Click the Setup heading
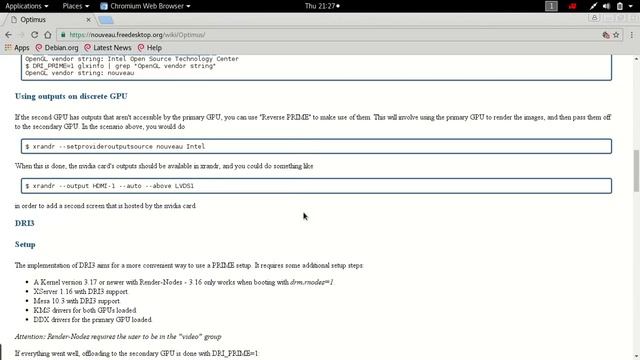Viewport: 640px width, 360px height. coord(25,244)
